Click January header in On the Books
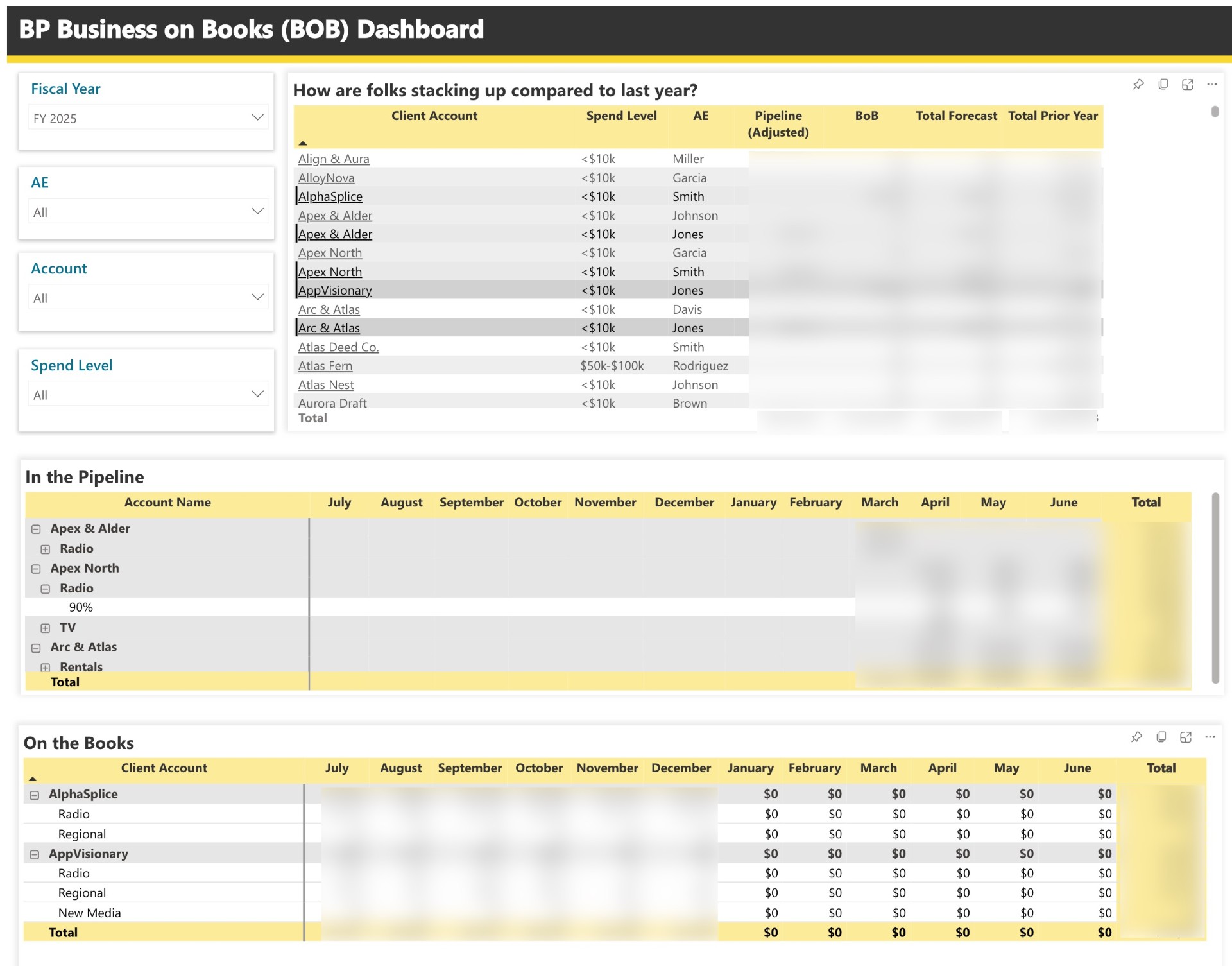1232x966 pixels. click(750, 768)
